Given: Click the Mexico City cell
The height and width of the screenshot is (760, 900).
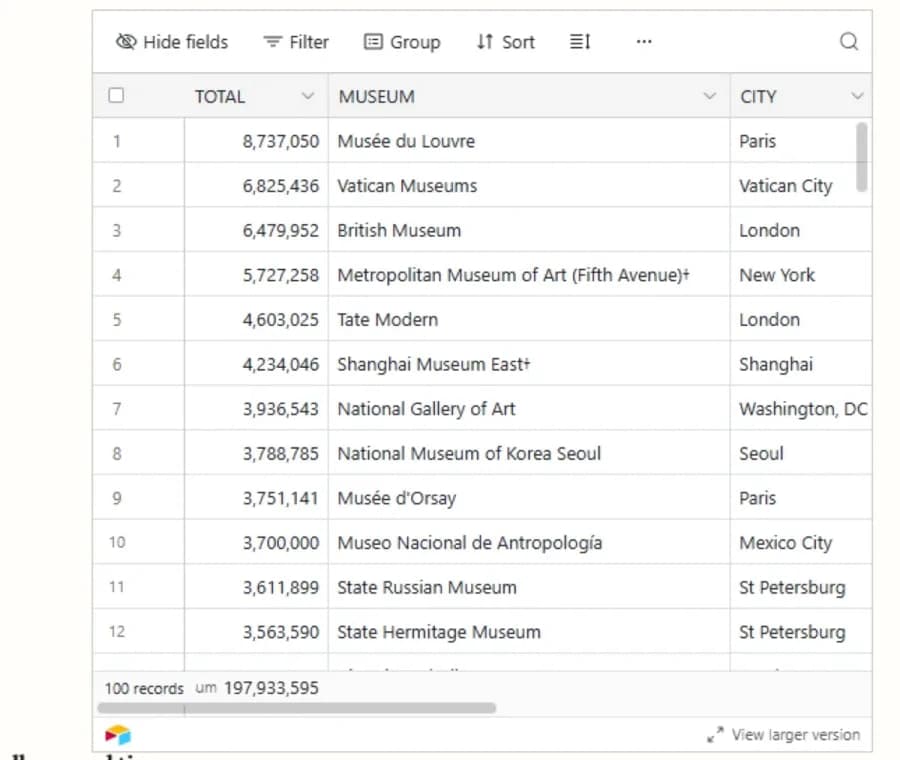Looking at the screenshot, I should tap(801, 542).
